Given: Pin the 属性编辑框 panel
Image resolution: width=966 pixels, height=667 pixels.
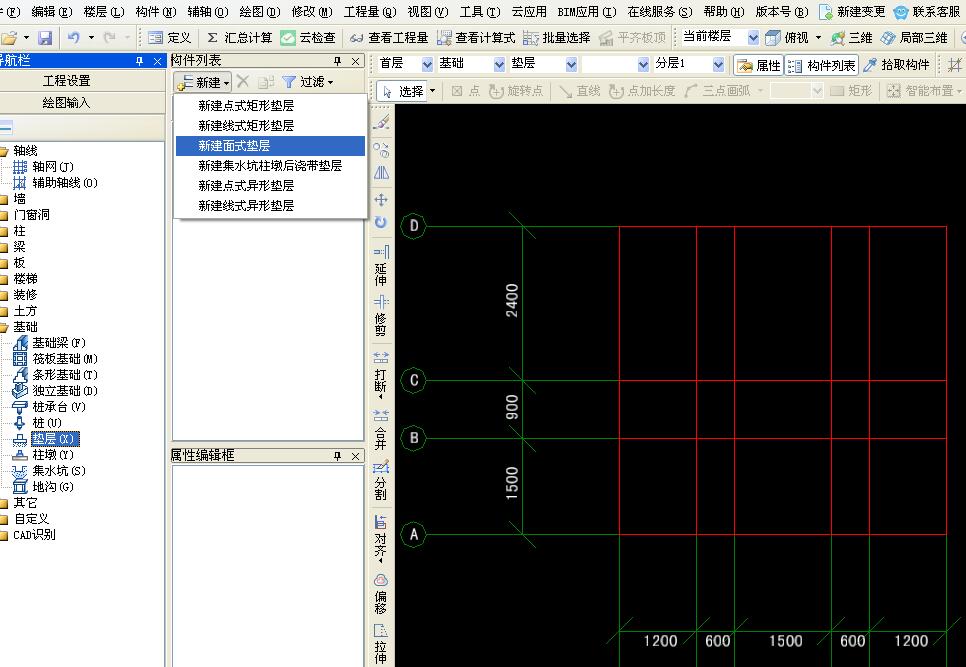Looking at the screenshot, I should pyautogui.click(x=337, y=456).
